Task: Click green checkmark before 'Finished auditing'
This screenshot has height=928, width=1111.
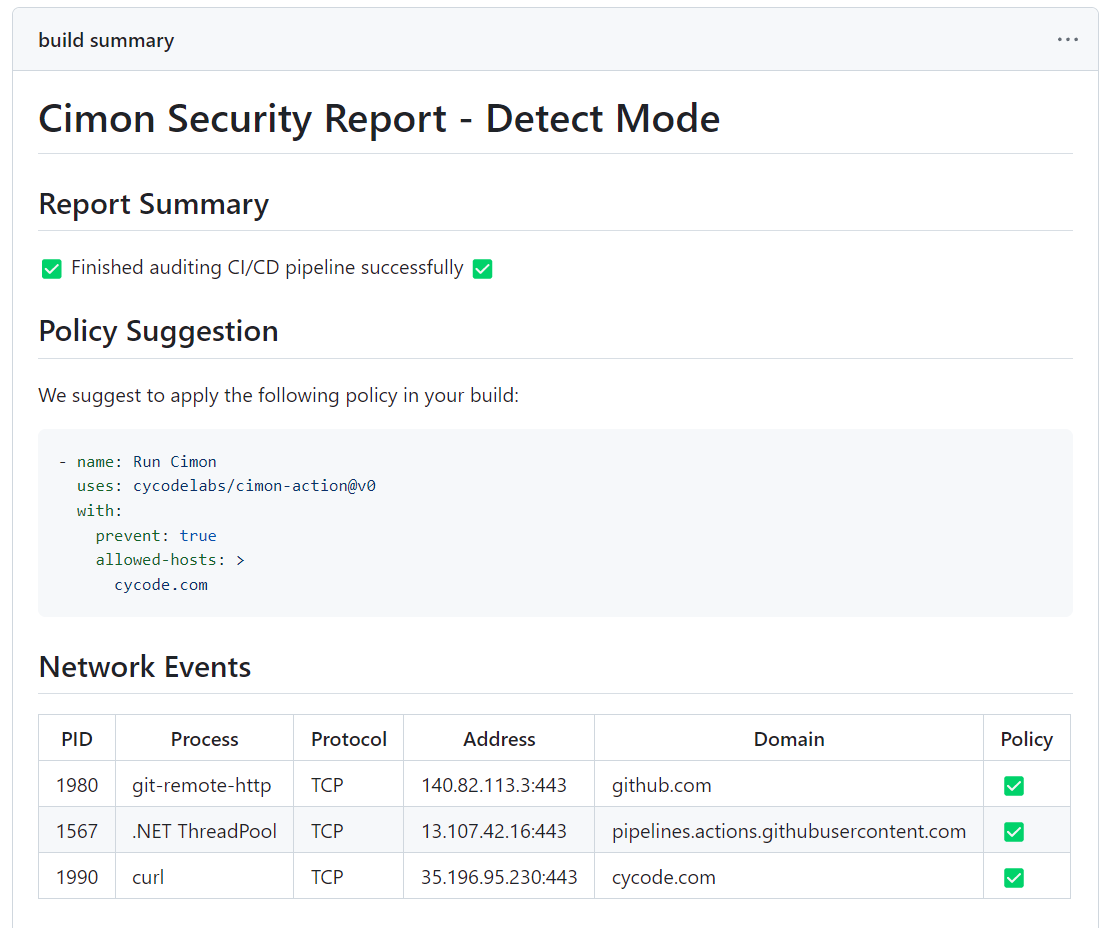Action: tap(52, 269)
